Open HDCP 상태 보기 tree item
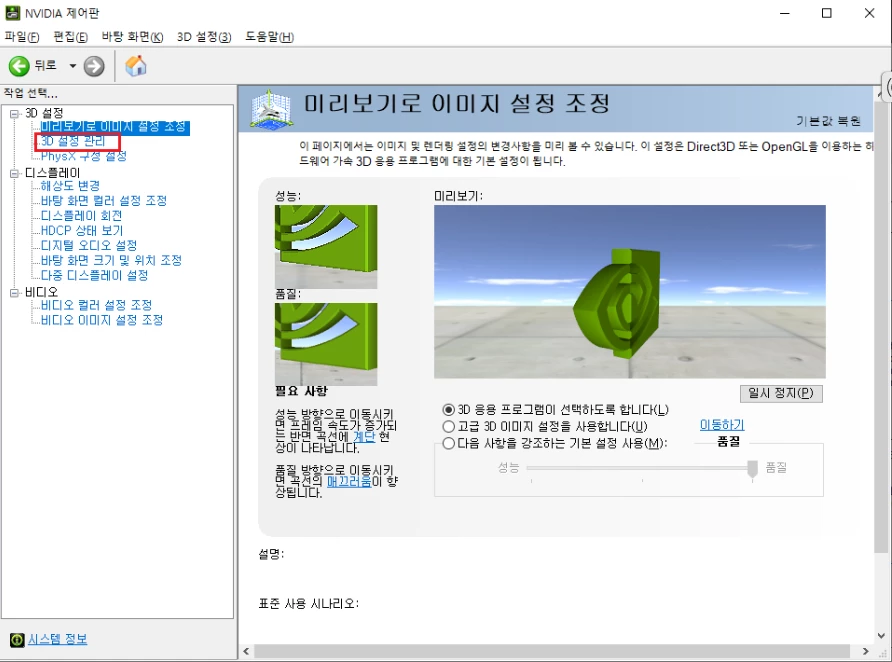Viewport: 892px width, 662px height. [82, 230]
